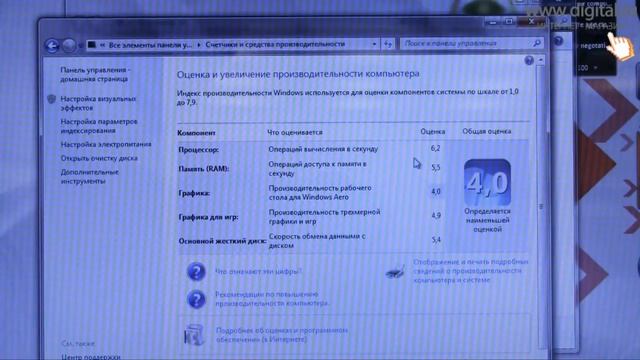Open 'Отображение и печать подробных сведений' link
This screenshot has width=640, height=360.
coord(471,271)
